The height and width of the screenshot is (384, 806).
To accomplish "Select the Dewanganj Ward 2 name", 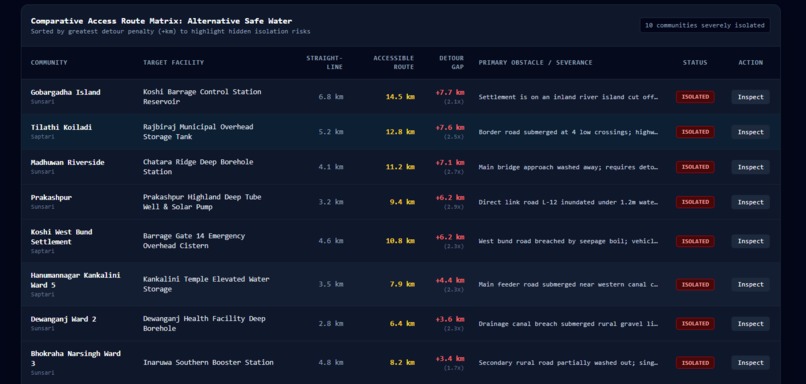I will pyautogui.click(x=63, y=319).
